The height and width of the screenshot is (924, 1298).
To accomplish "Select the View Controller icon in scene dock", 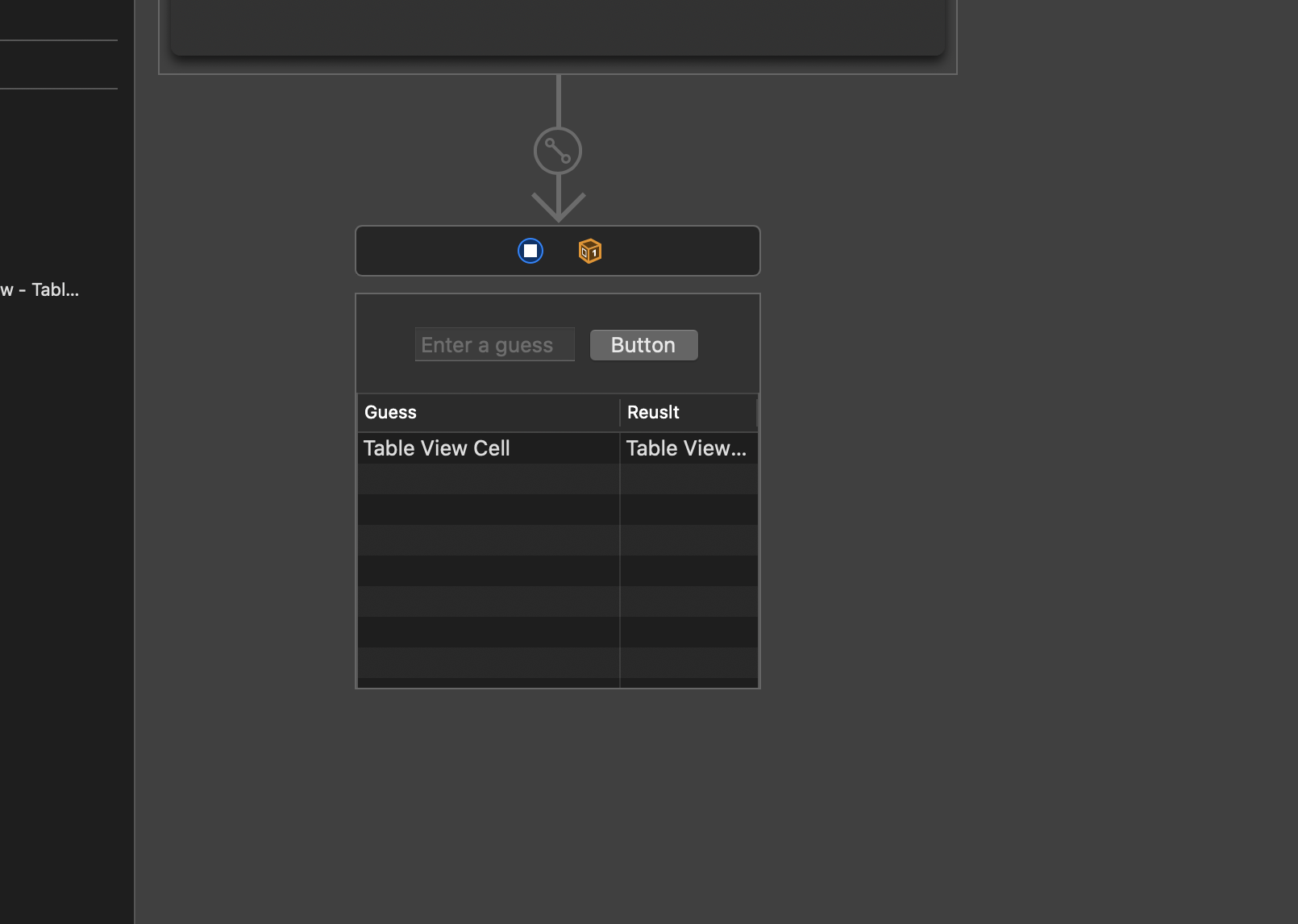I will [530, 251].
